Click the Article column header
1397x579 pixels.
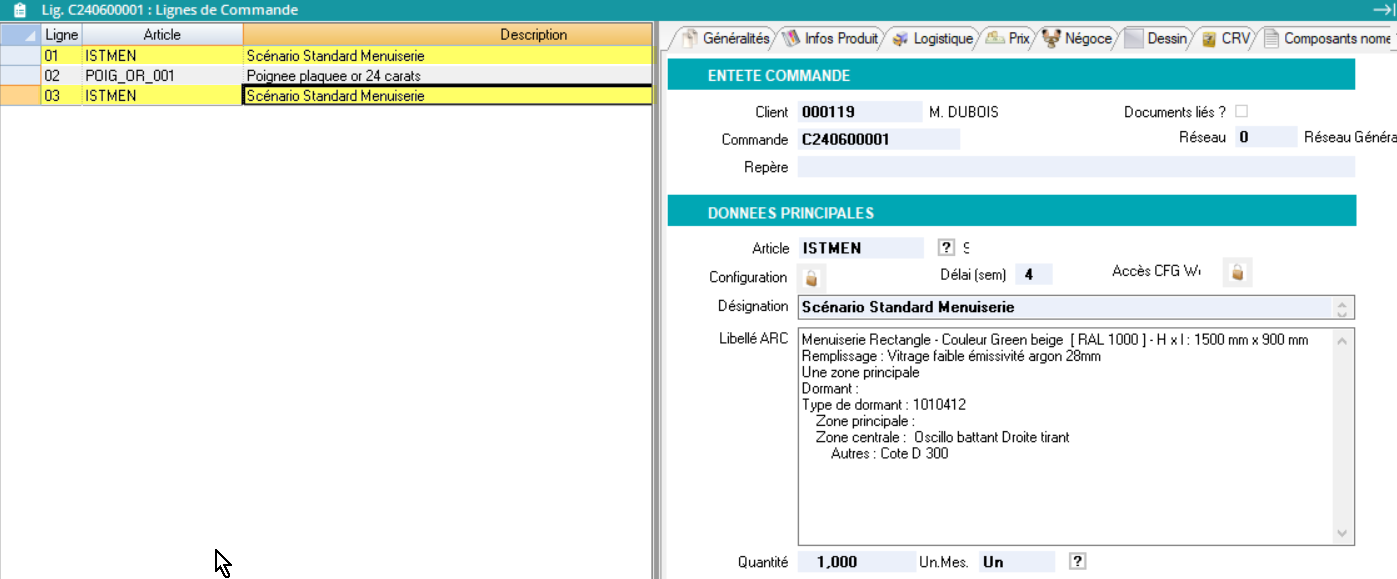coord(162,35)
